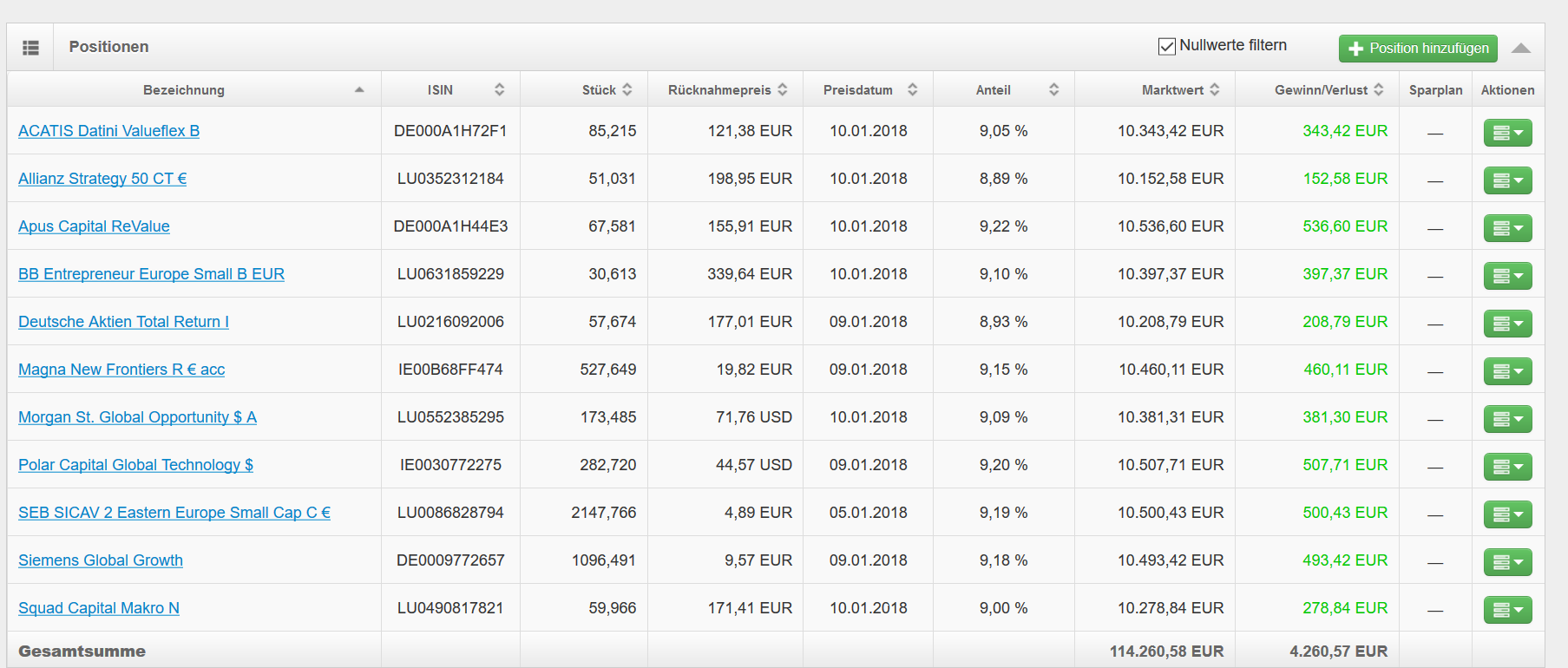Click the Bezeichnung column header
The height and width of the screenshot is (668, 1568).
pos(184,90)
